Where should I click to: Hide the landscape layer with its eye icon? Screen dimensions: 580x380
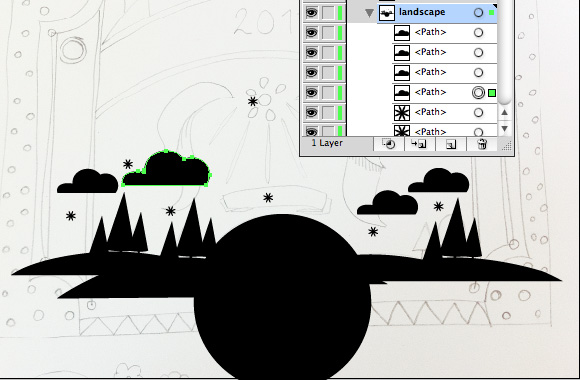click(311, 13)
